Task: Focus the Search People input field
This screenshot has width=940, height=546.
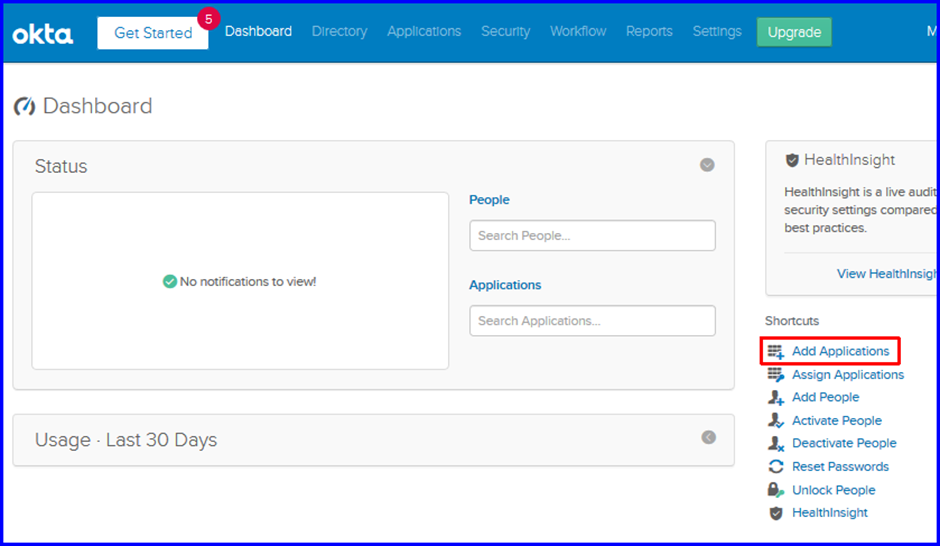Action: 592,236
